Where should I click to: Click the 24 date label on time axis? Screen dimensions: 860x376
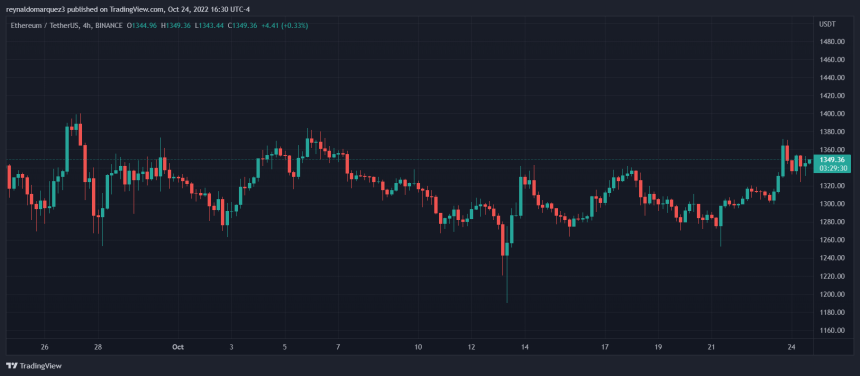coord(791,347)
